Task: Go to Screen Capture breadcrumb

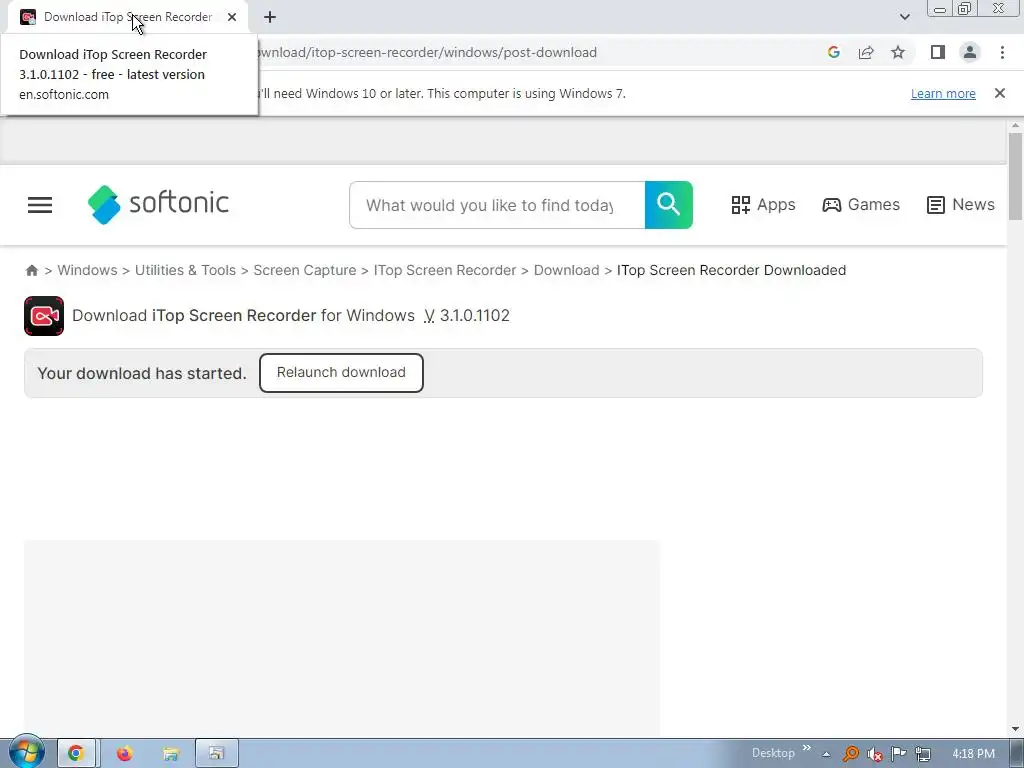Action: (x=305, y=270)
